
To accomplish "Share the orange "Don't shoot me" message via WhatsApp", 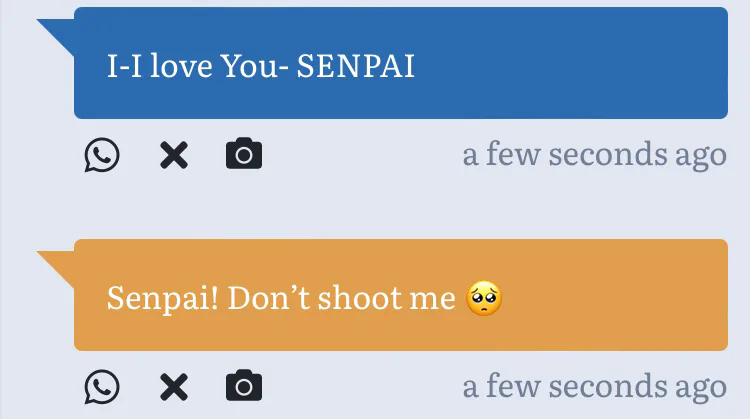I will [x=102, y=387].
